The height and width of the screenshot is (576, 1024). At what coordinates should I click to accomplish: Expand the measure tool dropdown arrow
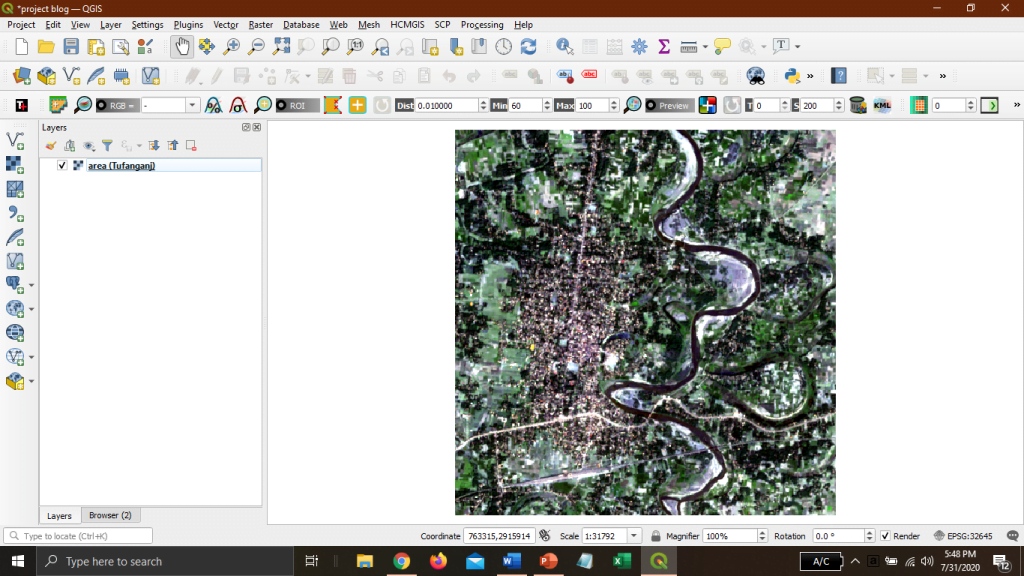click(705, 46)
